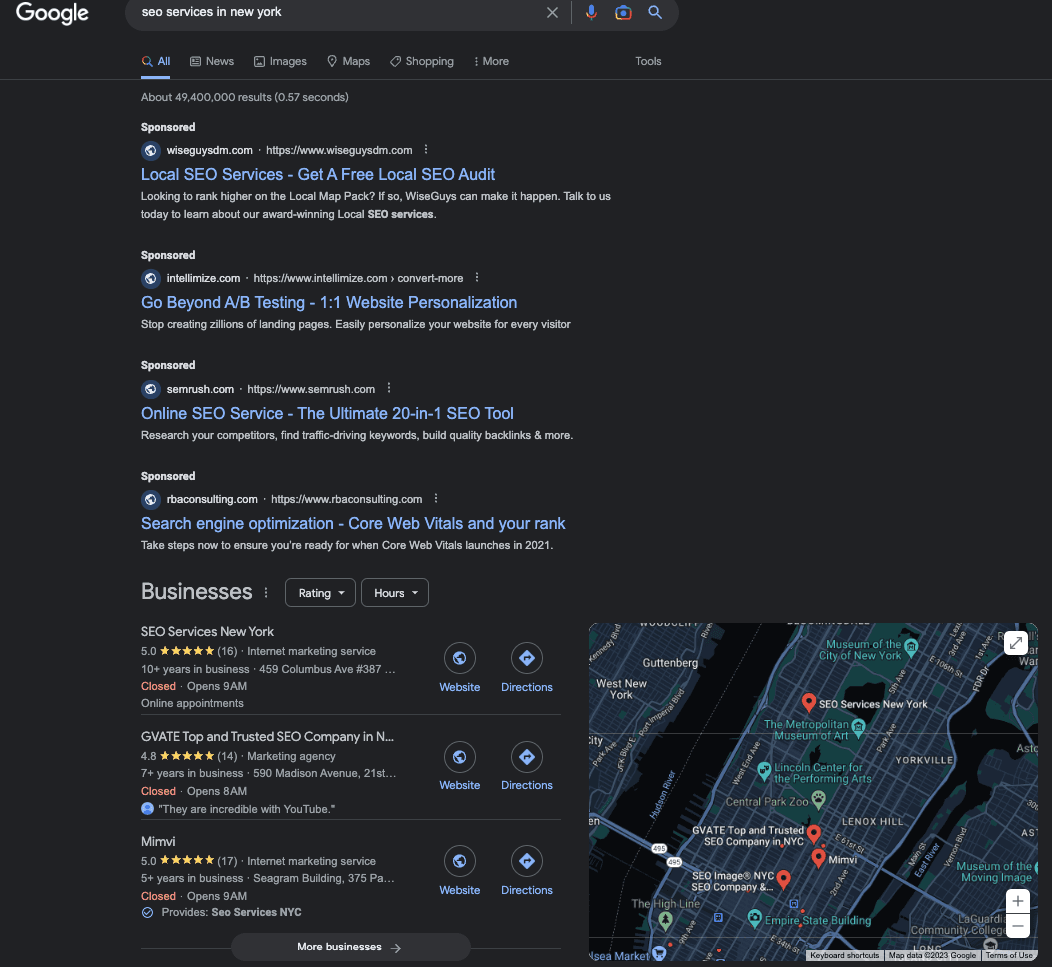Screen dimensions: 1052x967
Task: Open GVATE Top and Trusted SEO Company listing
Action: point(267,737)
